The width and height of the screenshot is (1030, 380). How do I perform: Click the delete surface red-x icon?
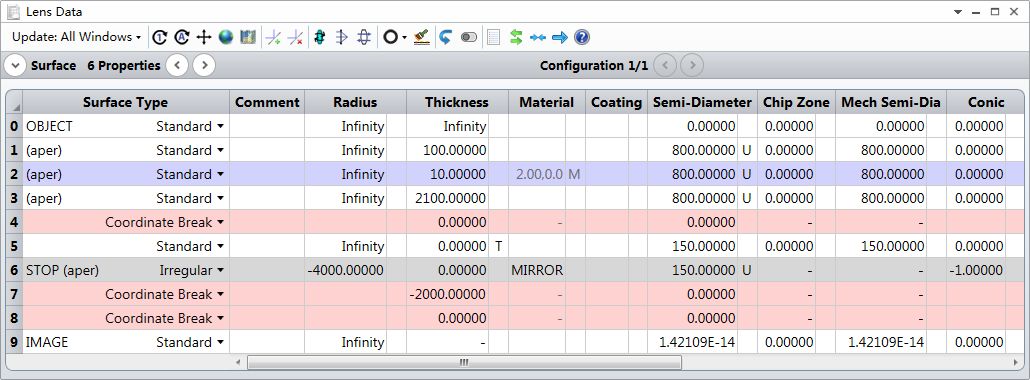(296, 37)
